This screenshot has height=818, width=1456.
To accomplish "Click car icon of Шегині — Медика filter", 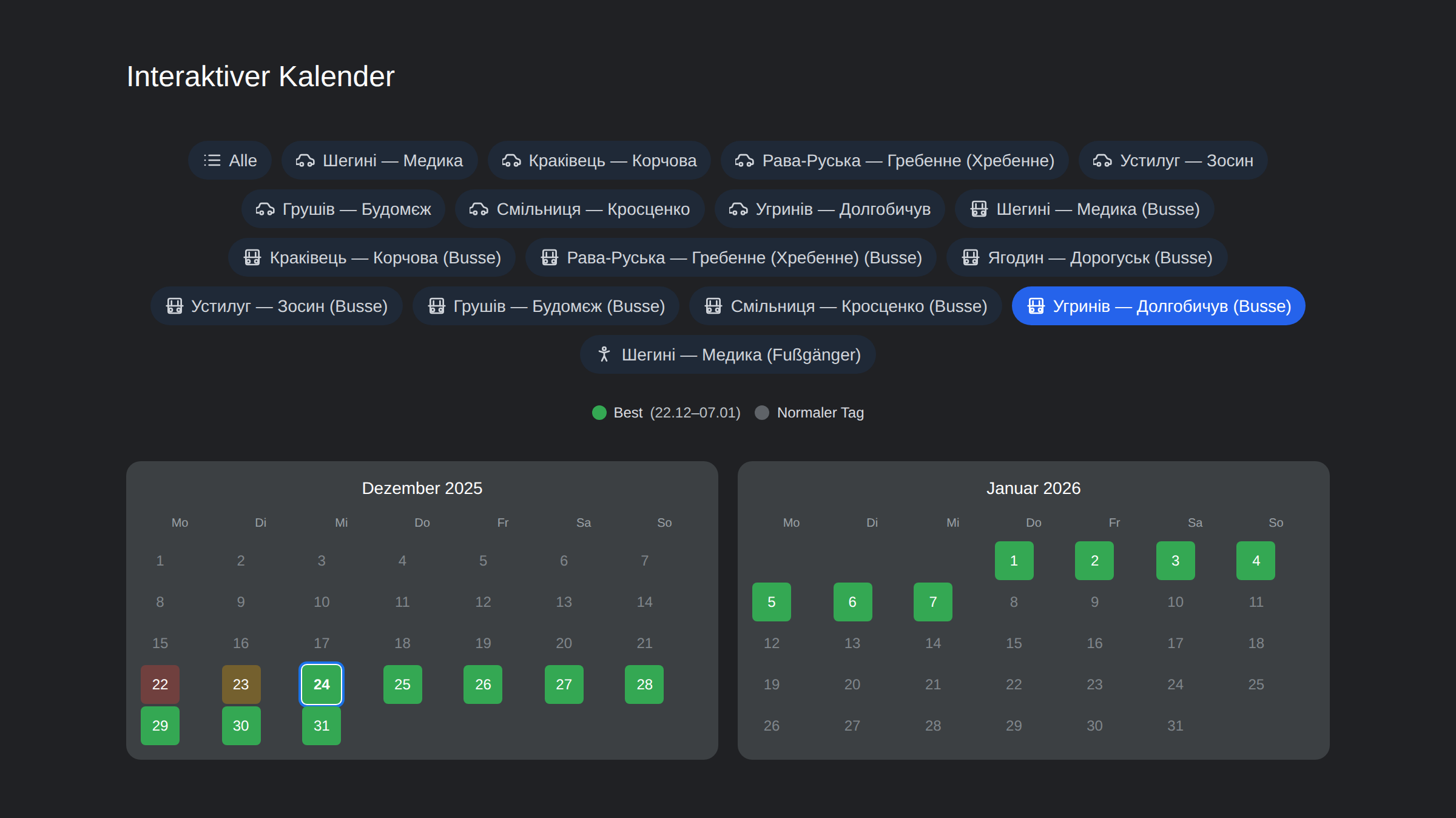I will pos(305,160).
